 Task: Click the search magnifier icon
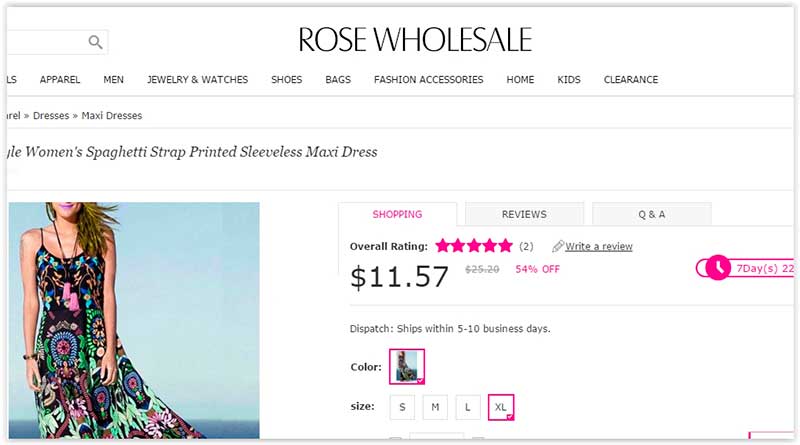[95, 42]
